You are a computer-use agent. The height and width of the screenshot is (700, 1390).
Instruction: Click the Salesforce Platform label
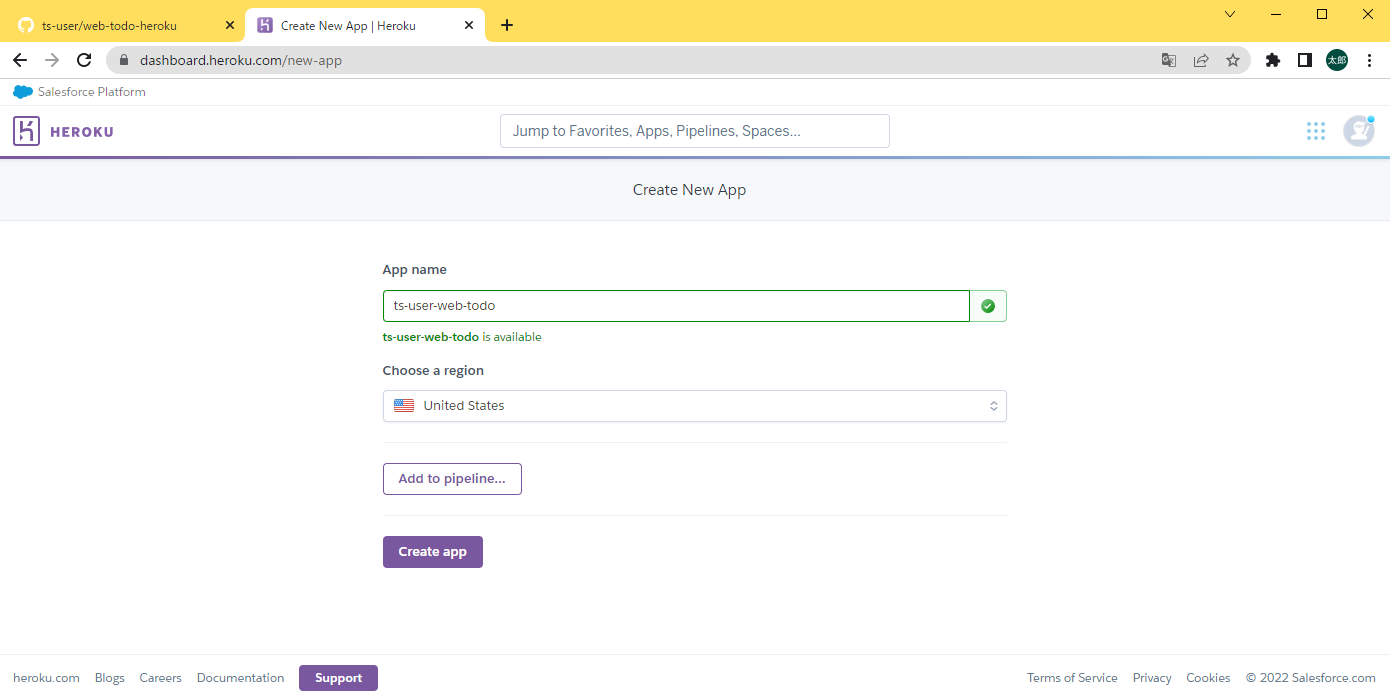pos(92,92)
